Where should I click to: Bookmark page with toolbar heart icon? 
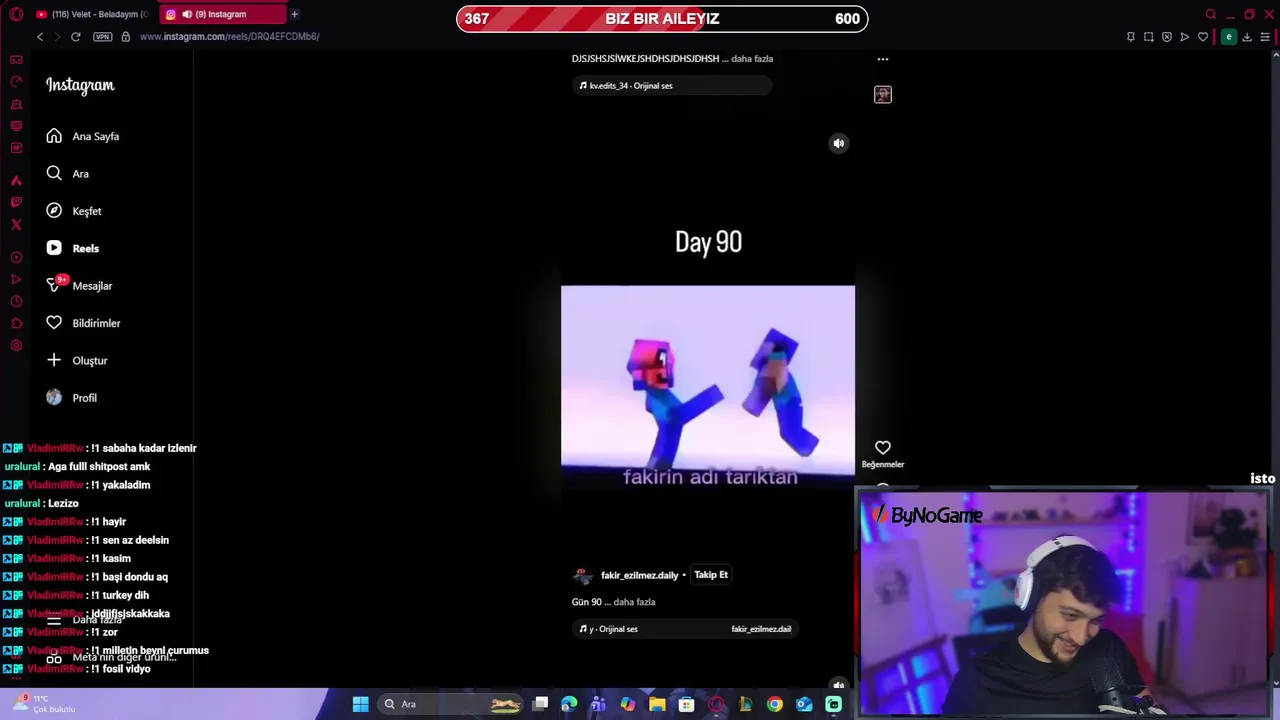pyautogui.click(x=1203, y=37)
